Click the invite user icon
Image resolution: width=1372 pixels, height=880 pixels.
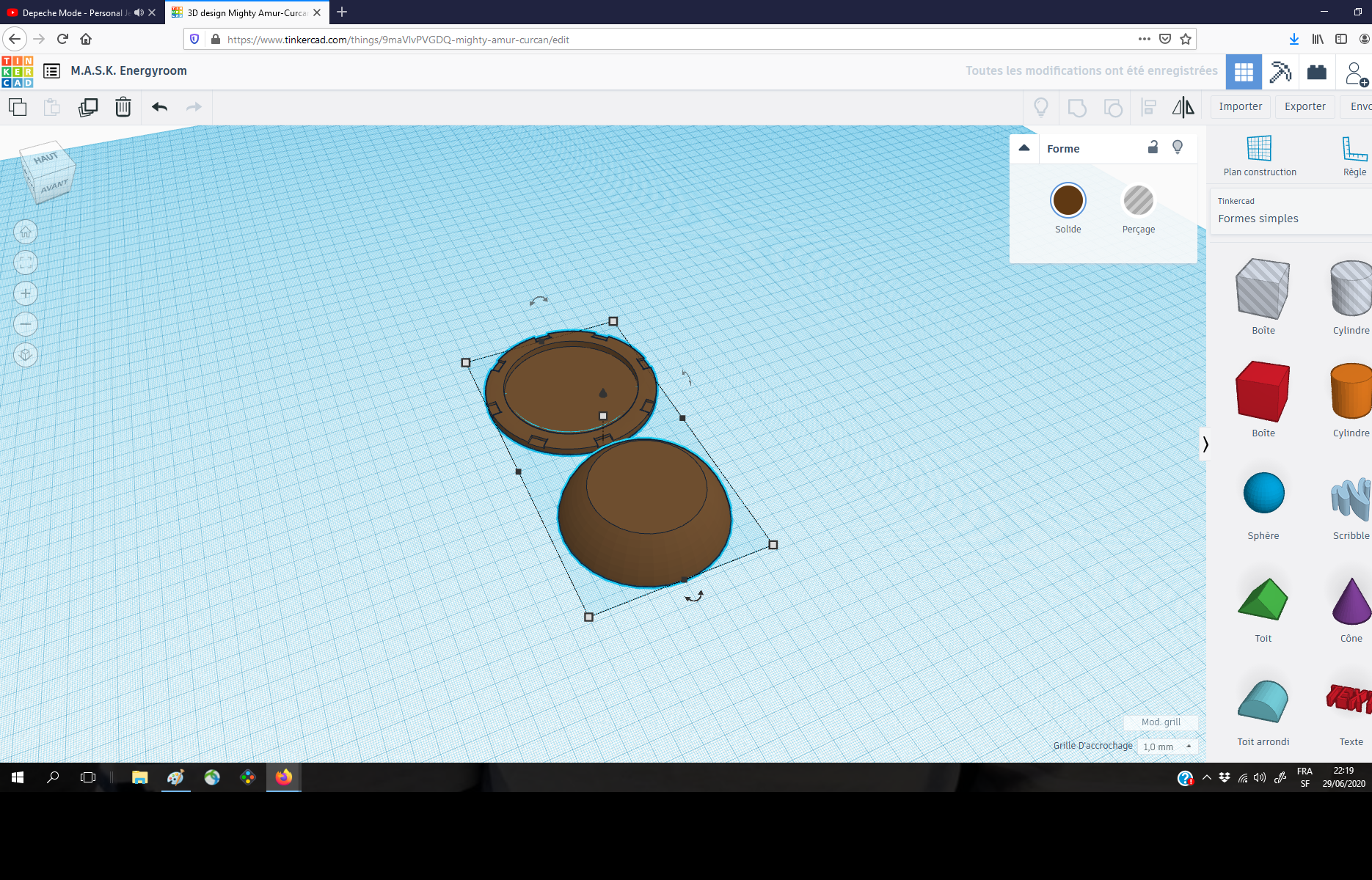click(1356, 73)
